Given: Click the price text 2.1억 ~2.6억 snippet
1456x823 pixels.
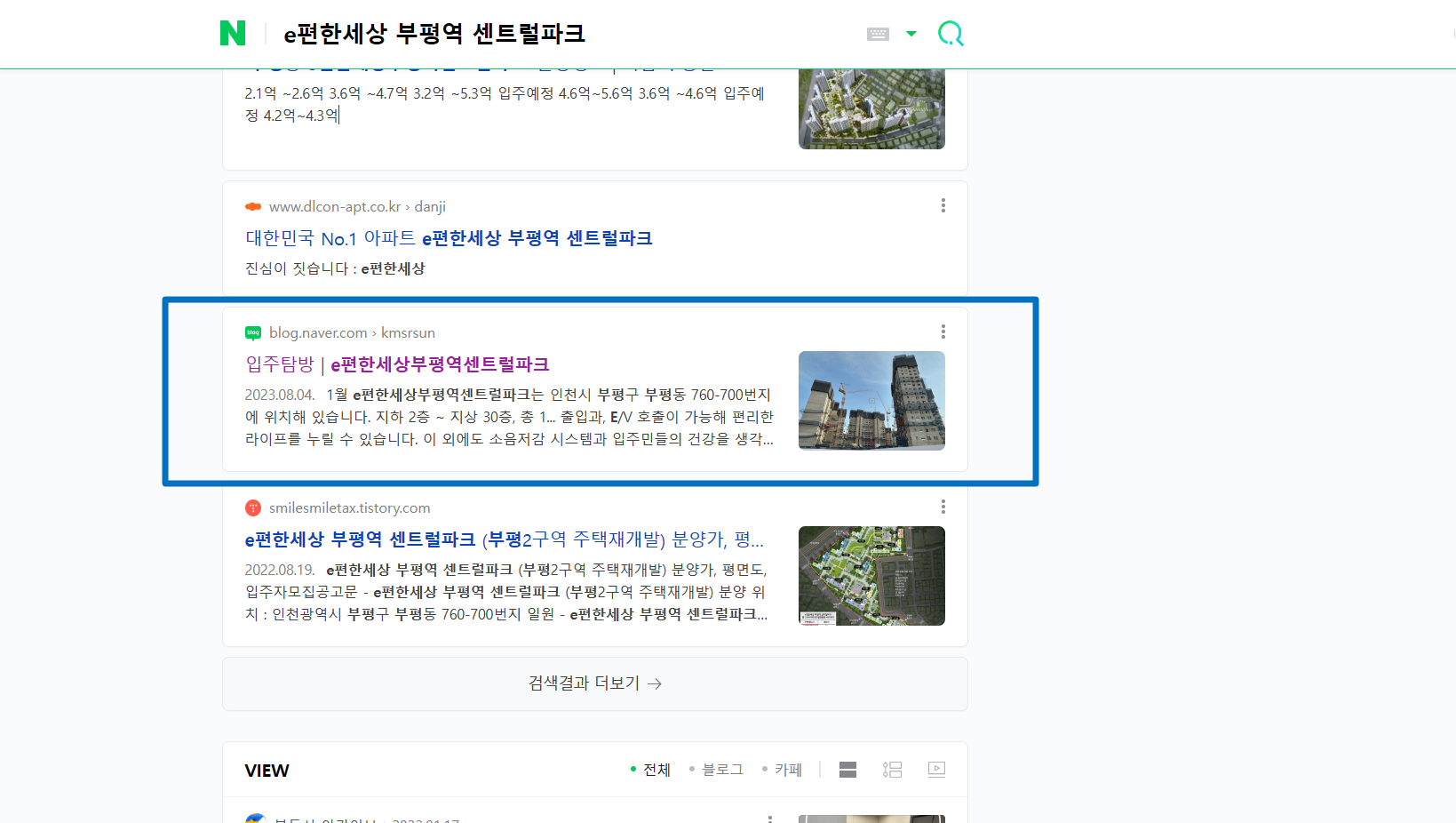Looking at the screenshot, I should [505, 104].
